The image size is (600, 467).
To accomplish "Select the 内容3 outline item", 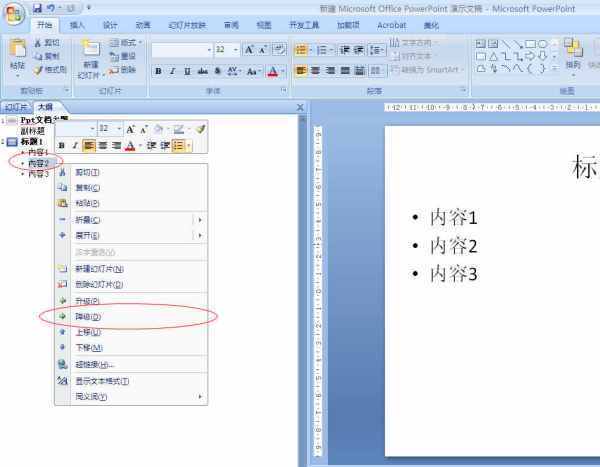I will pos(38,174).
